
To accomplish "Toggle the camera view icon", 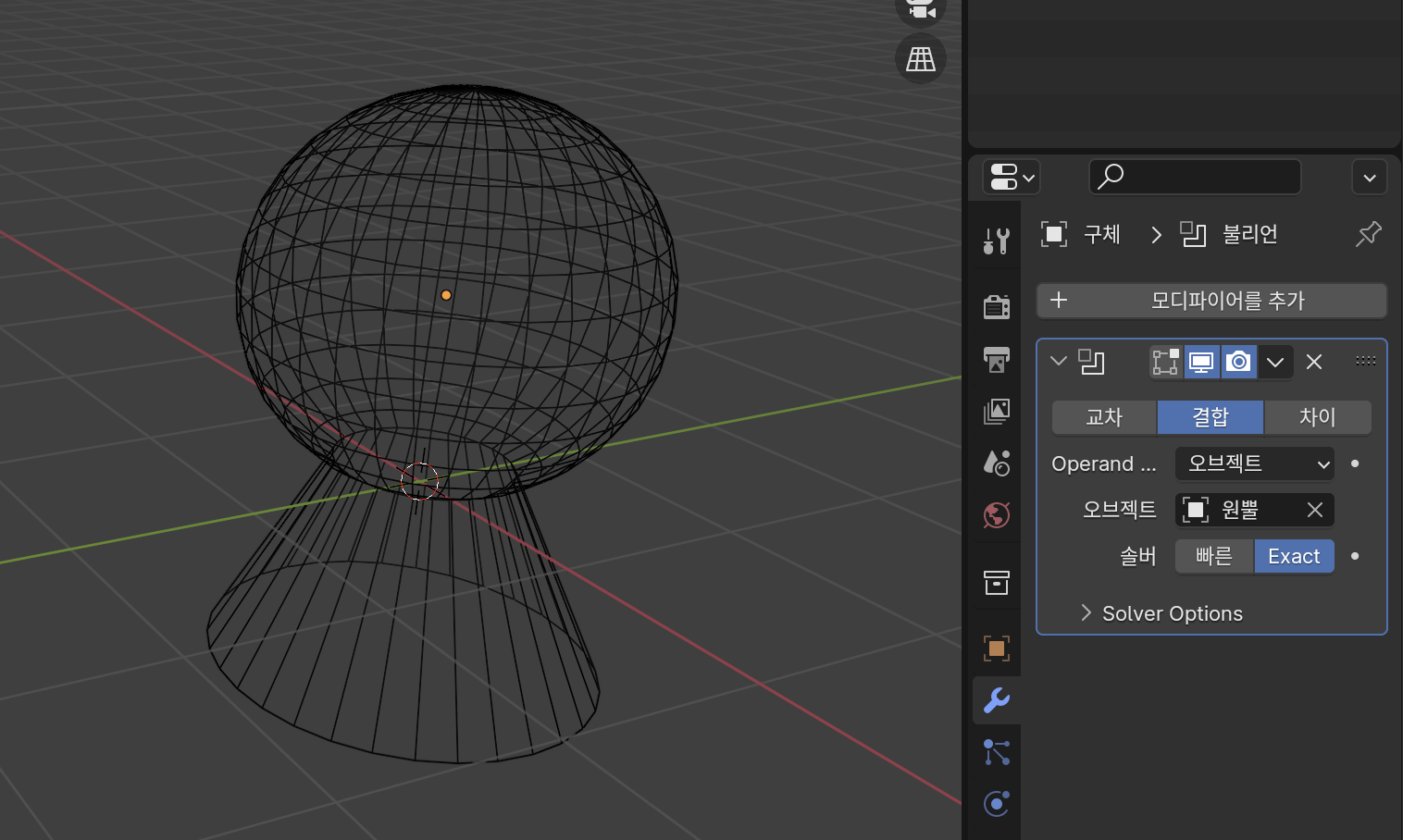I will pyautogui.click(x=920, y=9).
